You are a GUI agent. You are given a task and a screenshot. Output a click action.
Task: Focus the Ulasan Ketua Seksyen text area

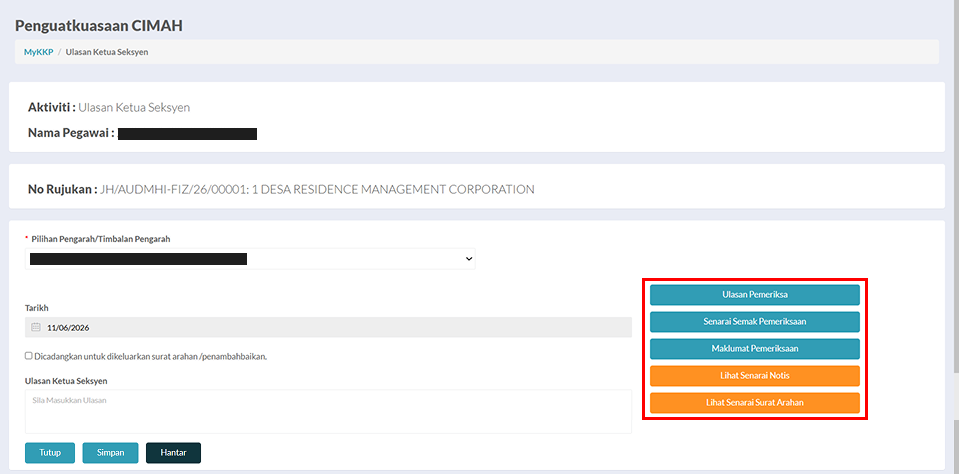pyautogui.click(x=328, y=412)
